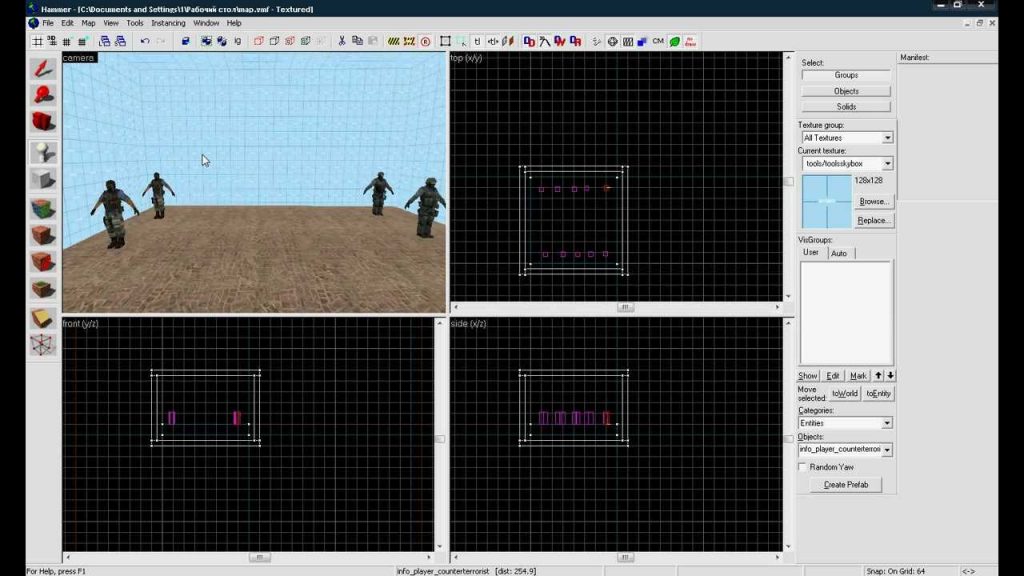
Task: Click the Create Prefab button
Action: point(846,485)
